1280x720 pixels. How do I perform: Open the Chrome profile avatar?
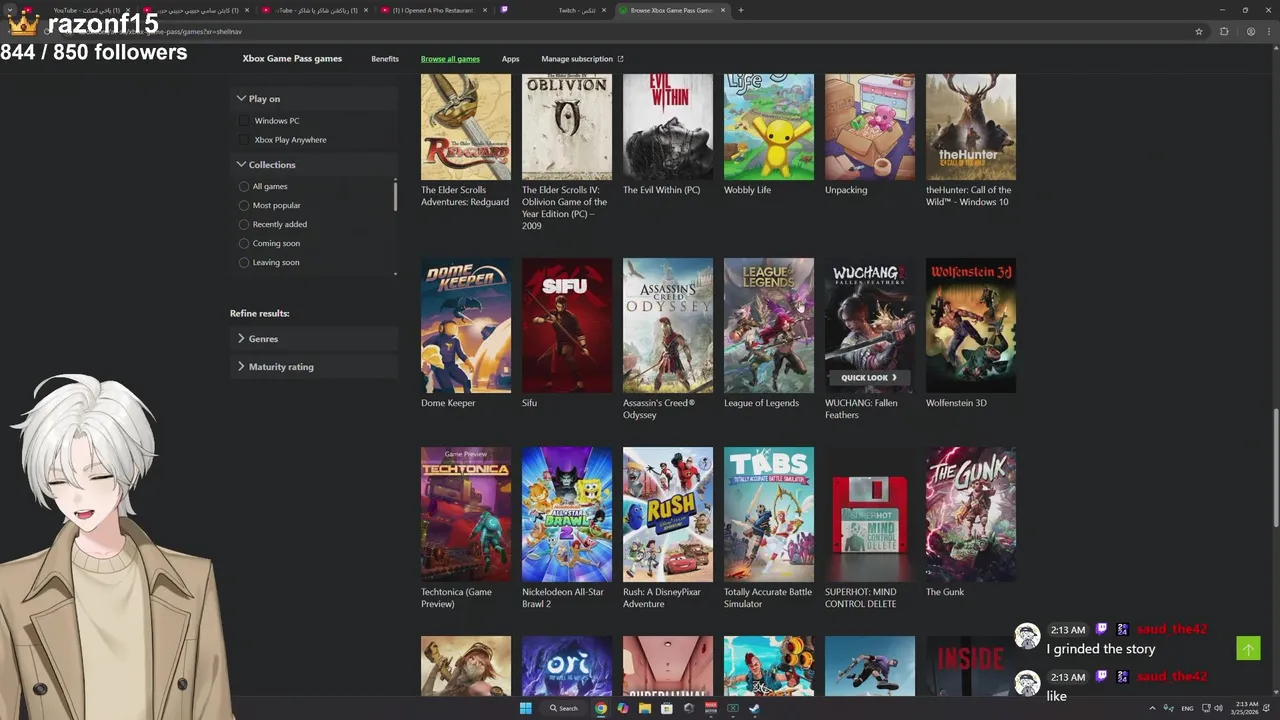pos(1250,31)
